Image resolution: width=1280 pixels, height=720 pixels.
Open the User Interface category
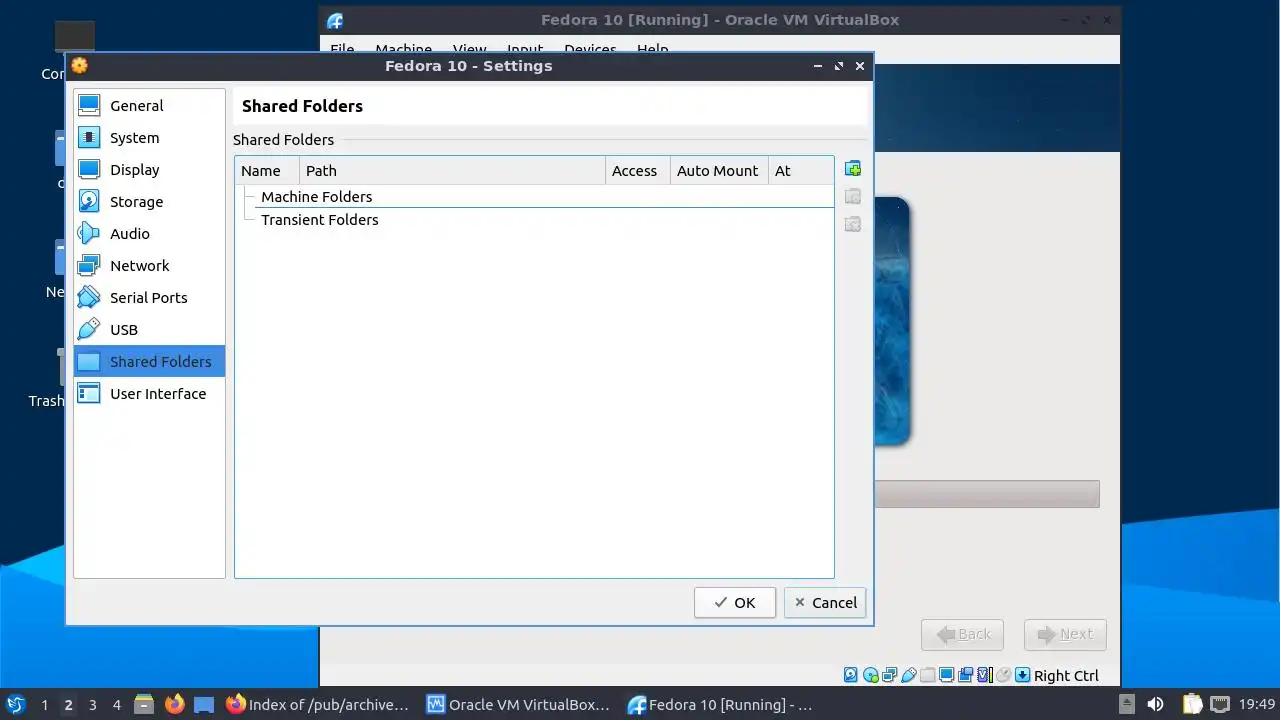tap(150, 394)
